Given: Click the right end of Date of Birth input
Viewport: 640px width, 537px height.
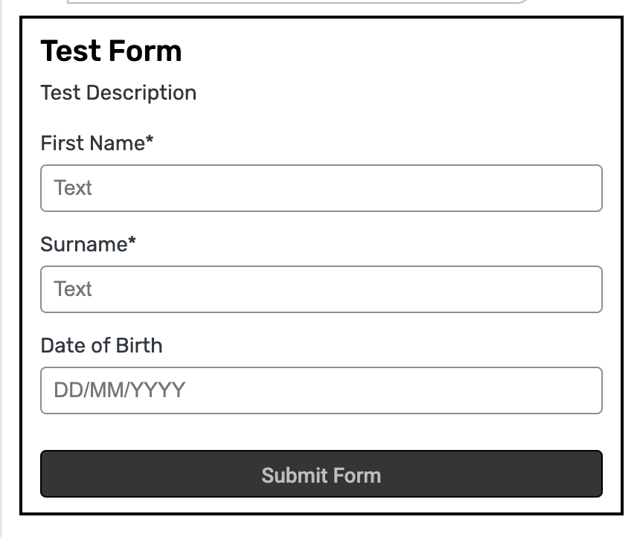Looking at the screenshot, I should 585,390.
